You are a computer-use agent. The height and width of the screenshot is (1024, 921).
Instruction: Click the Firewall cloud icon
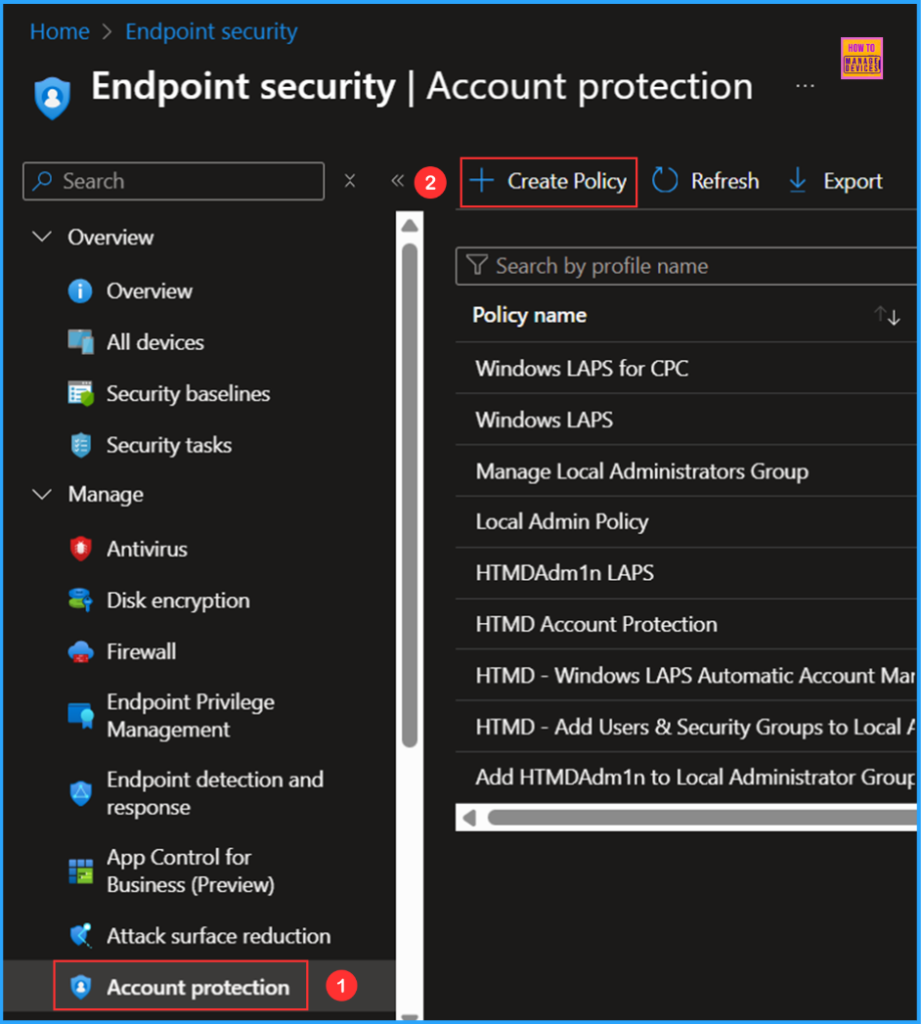click(x=80, y=651)
